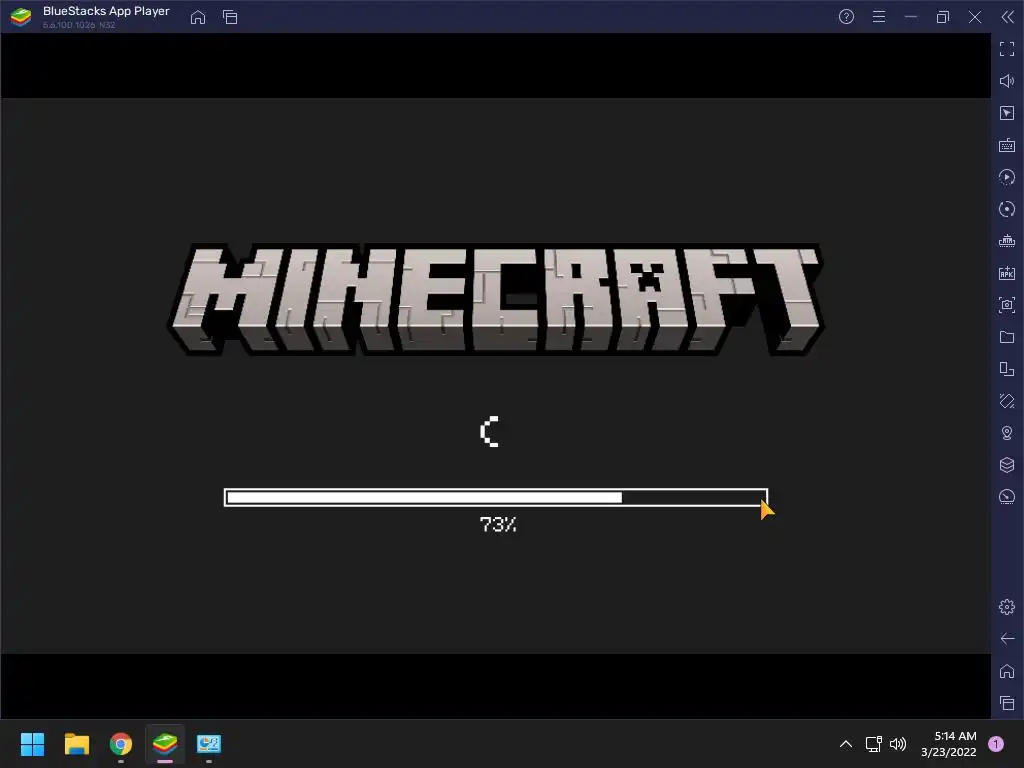The image size is (1024, 768).
Task: Lock the mouse cursor via sidebar icon
Action: coord(1006,113)
